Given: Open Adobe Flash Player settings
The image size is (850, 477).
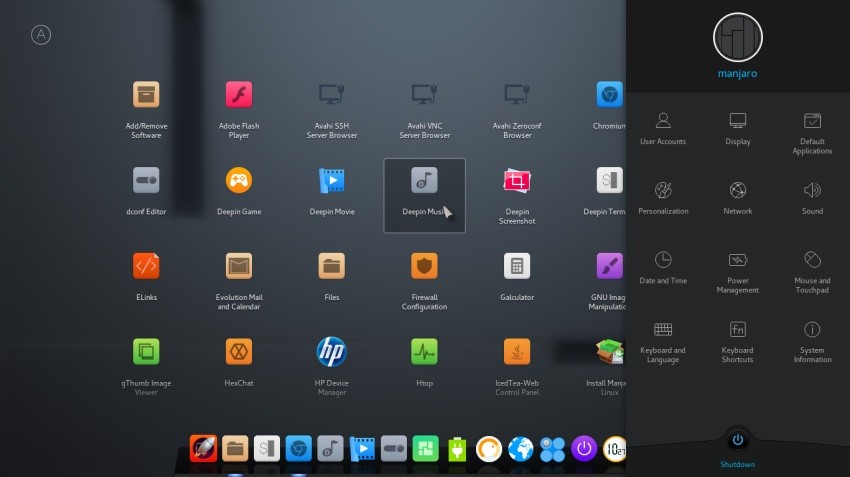Looking at the screenshot, I should [239, 110].
